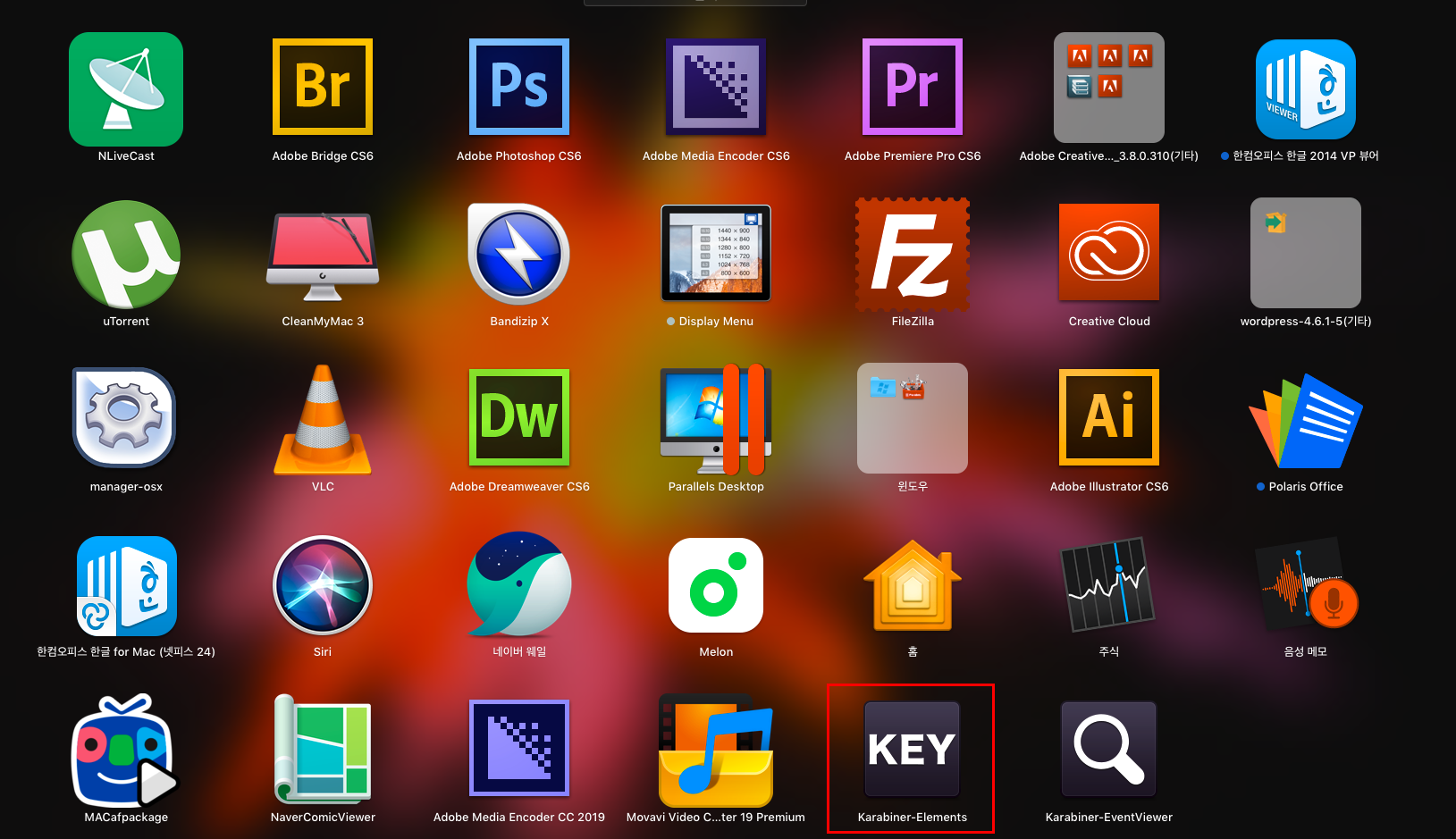Open Polaris Office

[1306, 421]
